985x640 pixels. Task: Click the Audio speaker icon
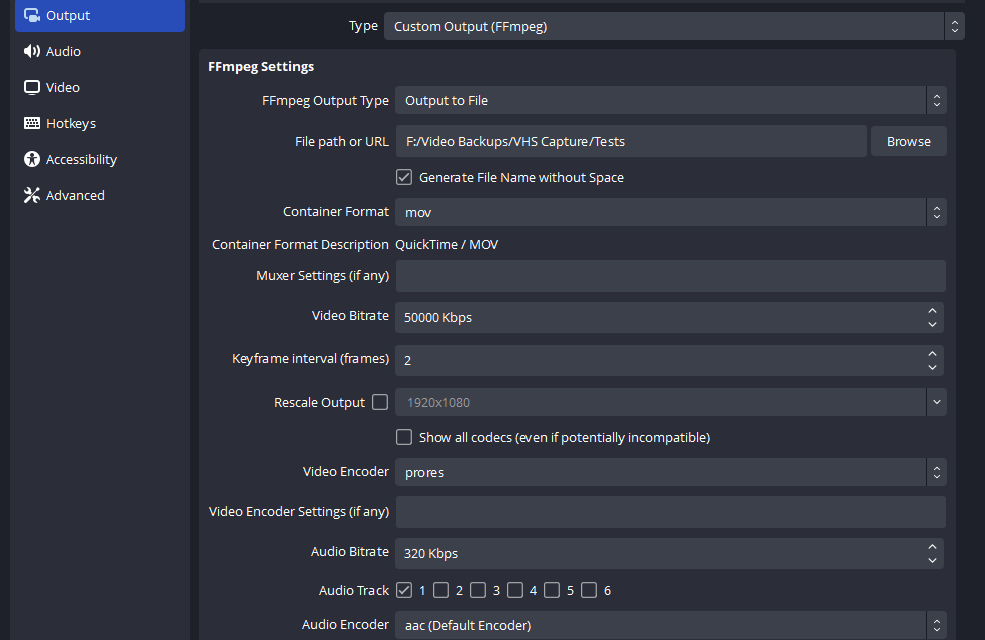[31, 52]
